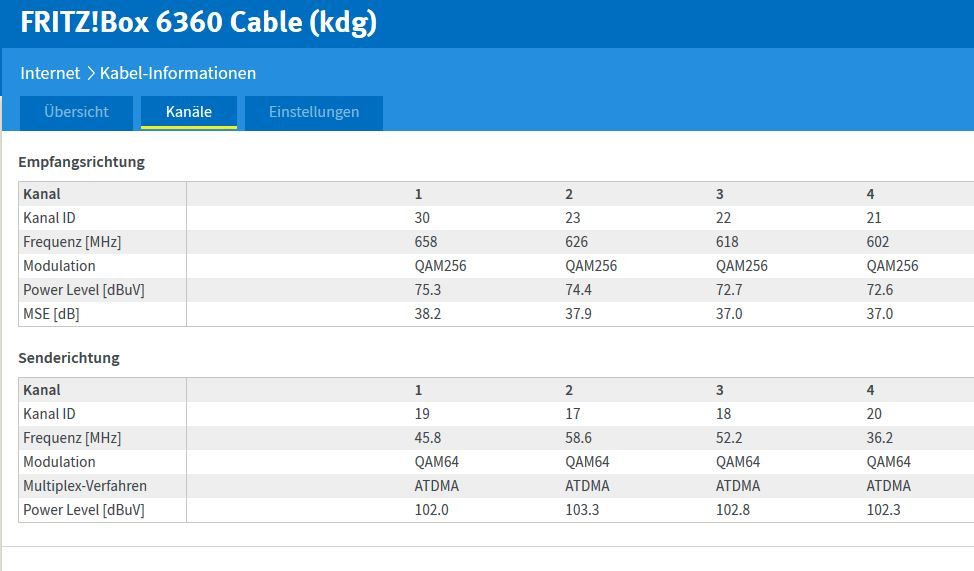974x571 pixels.
Task: Switch to the Einstellungen tab
Action: 314,112
